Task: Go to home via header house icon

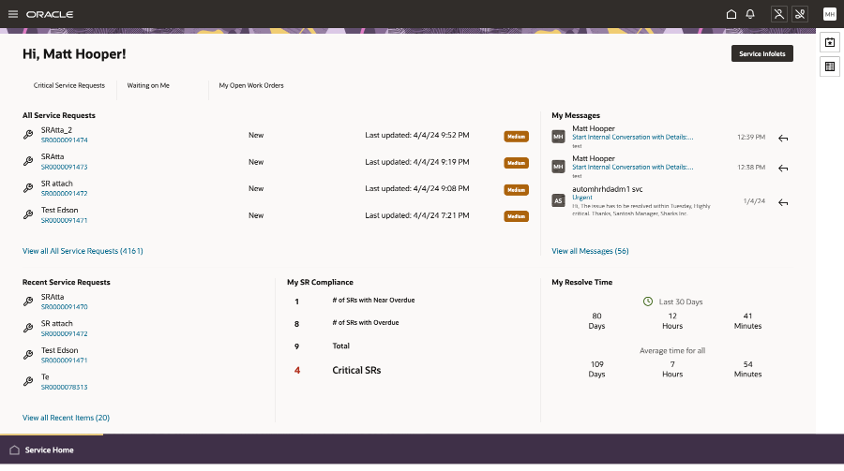Action: (731, 14)
